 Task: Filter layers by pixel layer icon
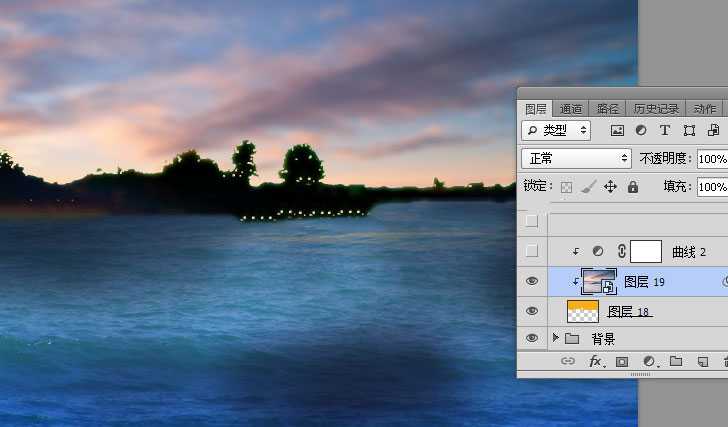(617, 130)
